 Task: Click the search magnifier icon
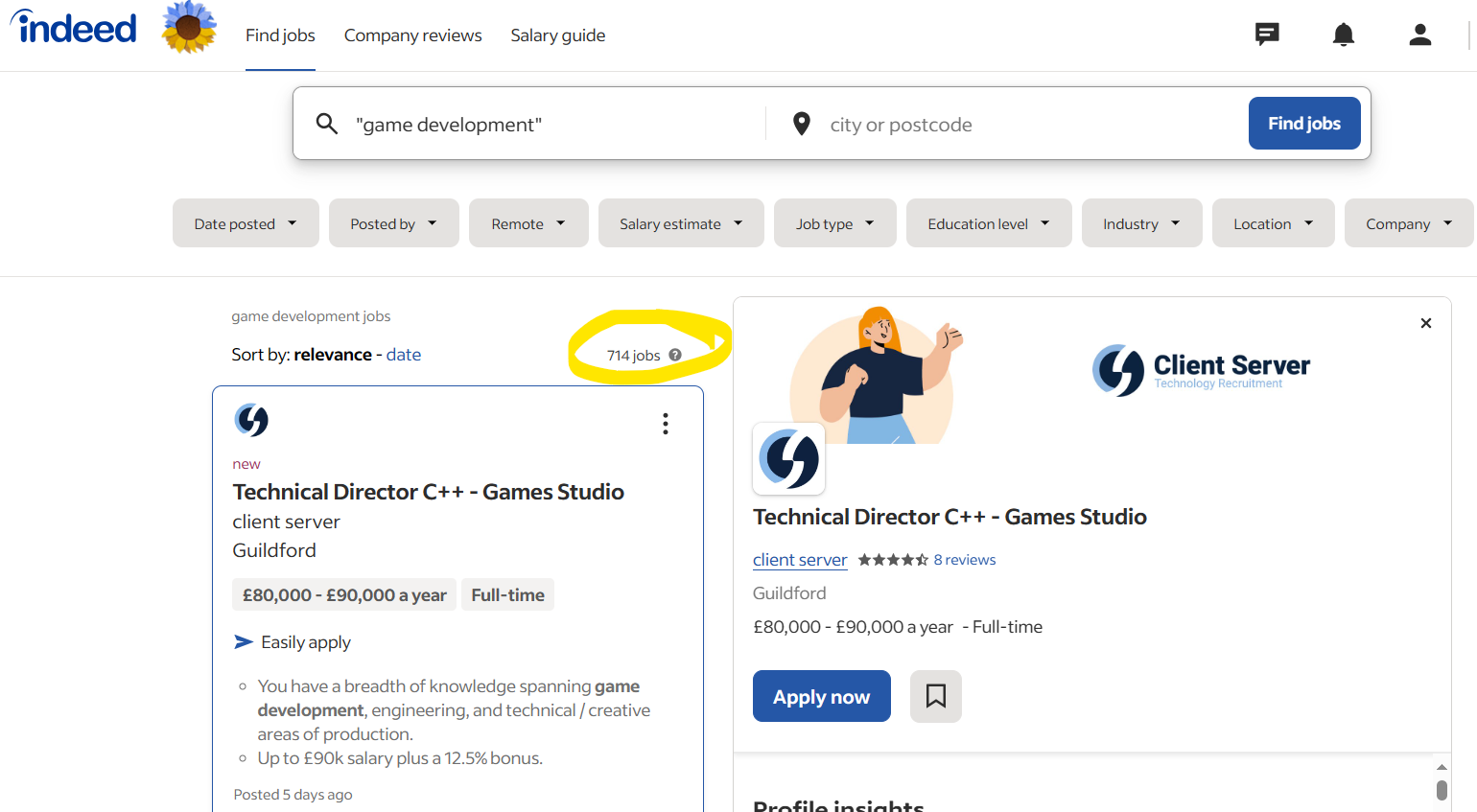coord(327,124)
